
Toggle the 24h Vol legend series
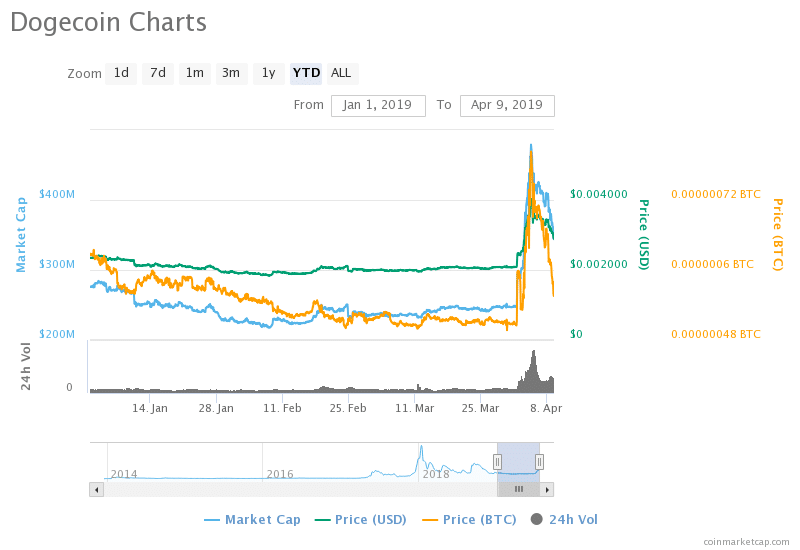click(x=564, y=520)
